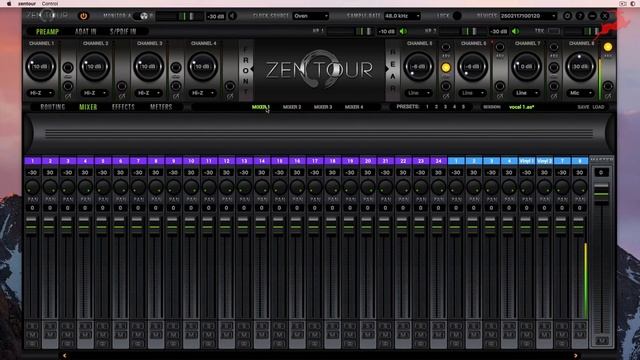Select preset 3

(445, 107)
